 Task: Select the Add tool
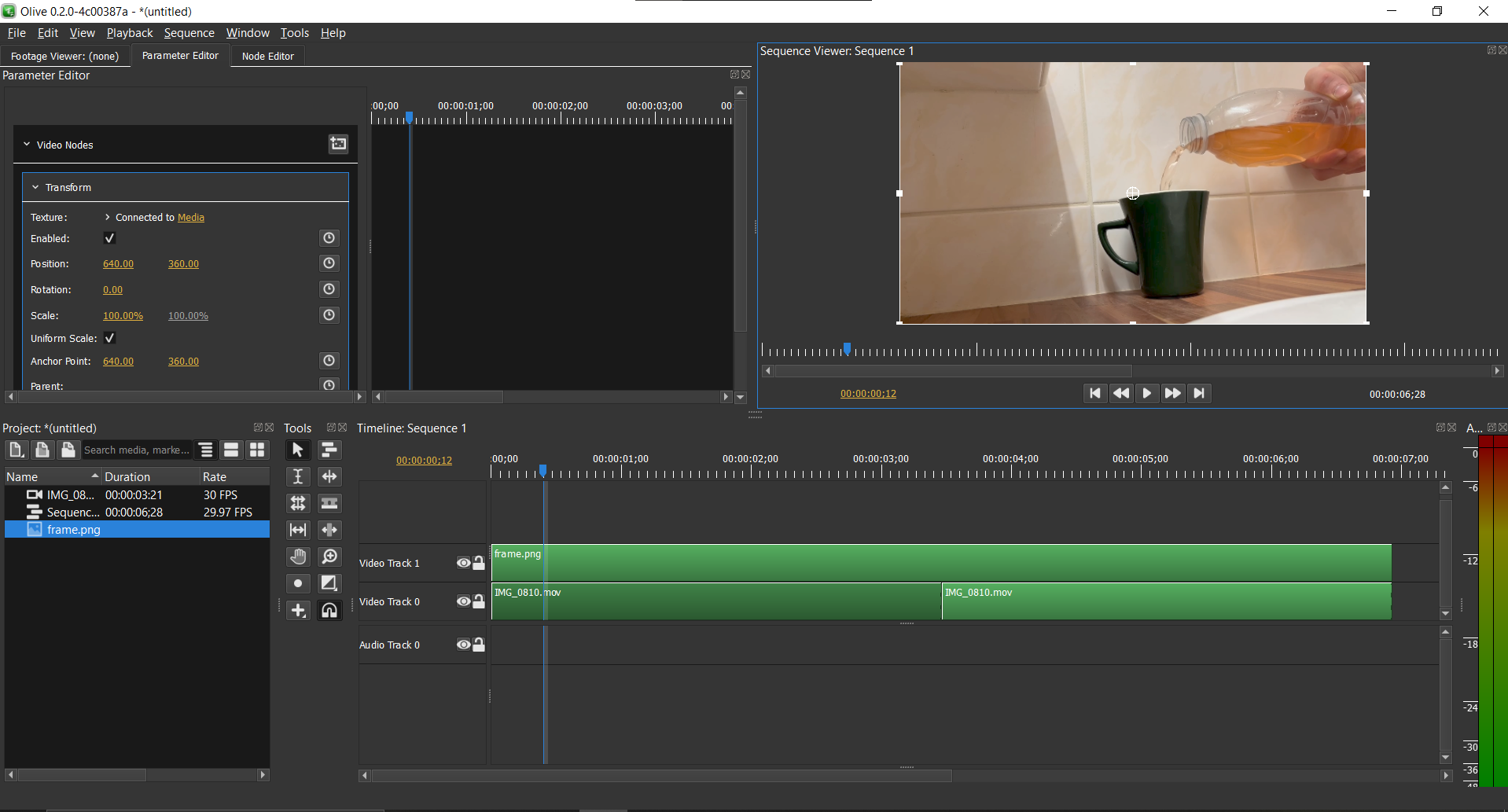[297, 610]
